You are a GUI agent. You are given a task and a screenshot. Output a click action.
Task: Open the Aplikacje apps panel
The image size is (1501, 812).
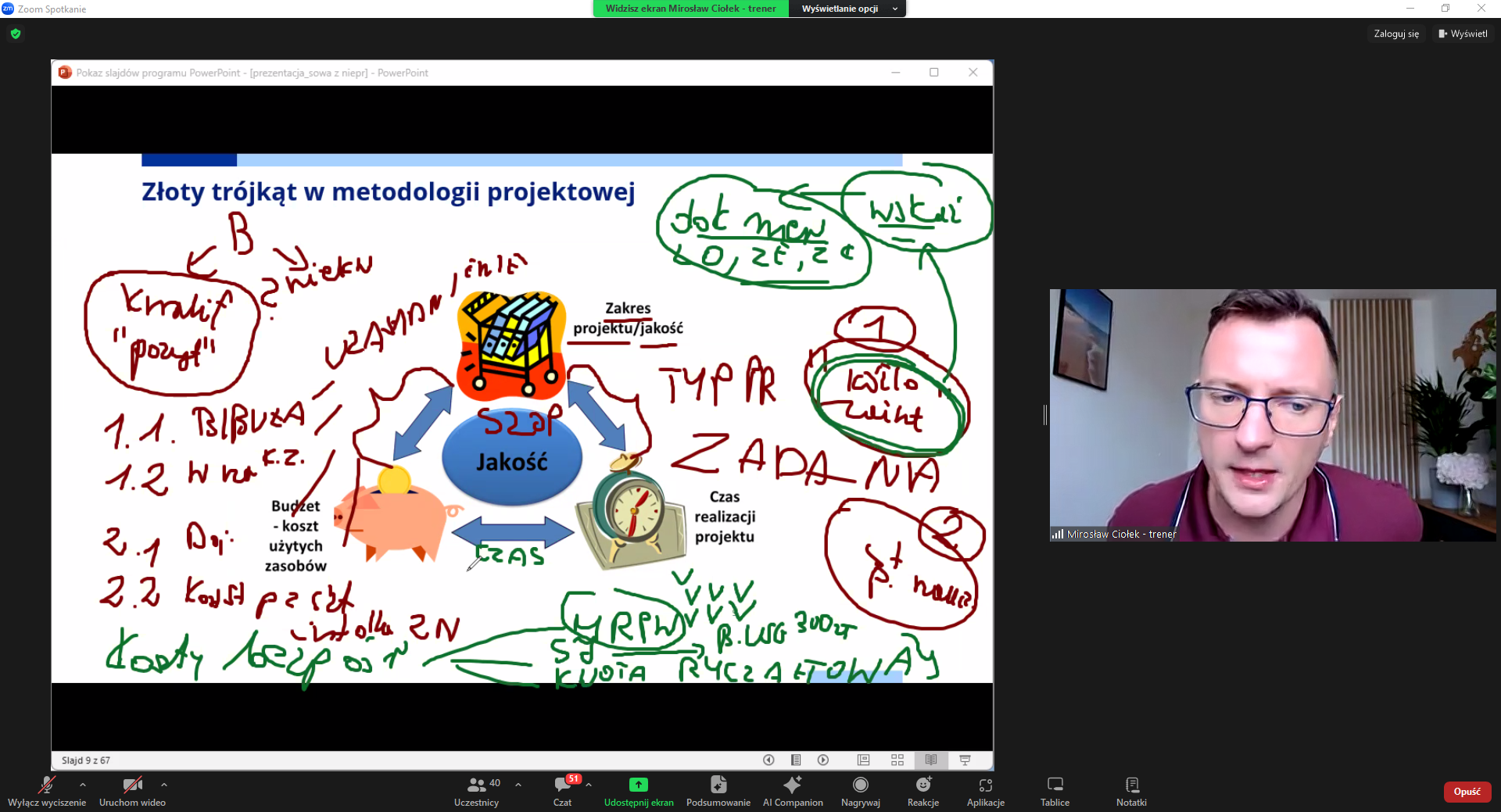point(985,790)
